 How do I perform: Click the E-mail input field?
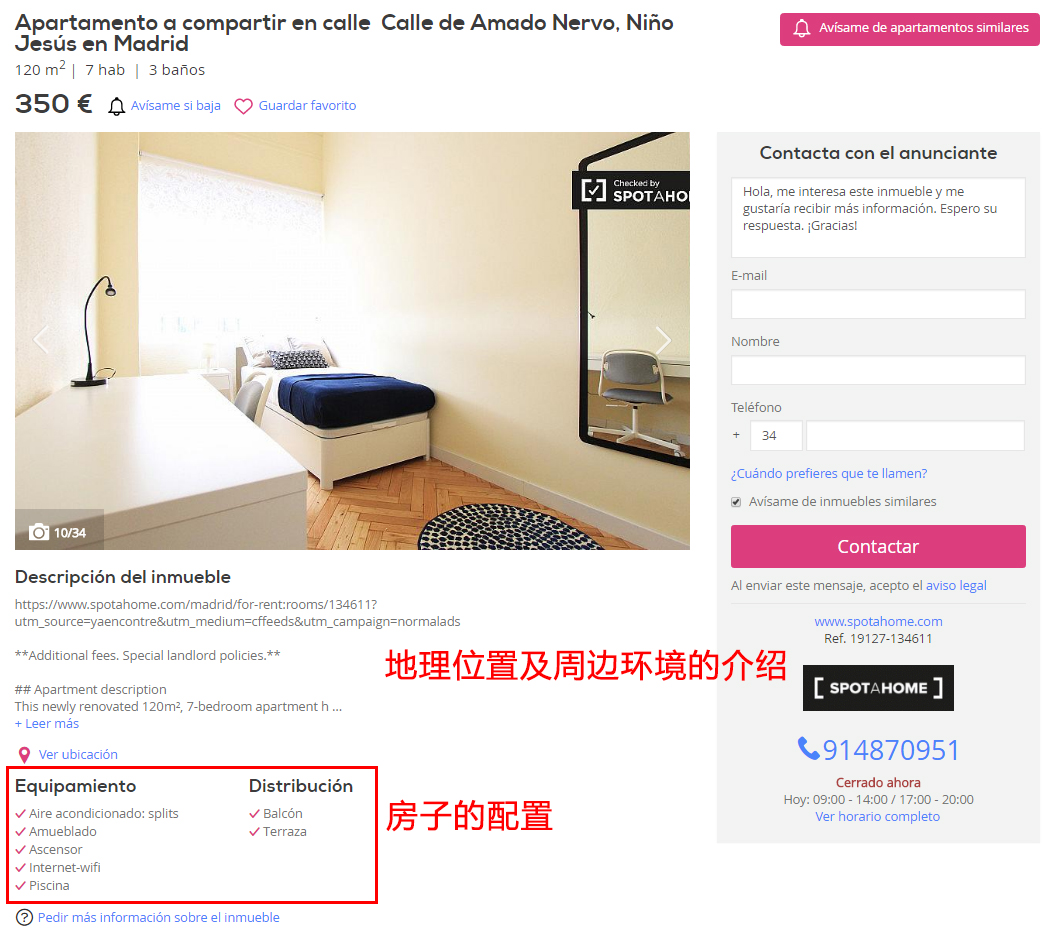[x=878, y=304]
